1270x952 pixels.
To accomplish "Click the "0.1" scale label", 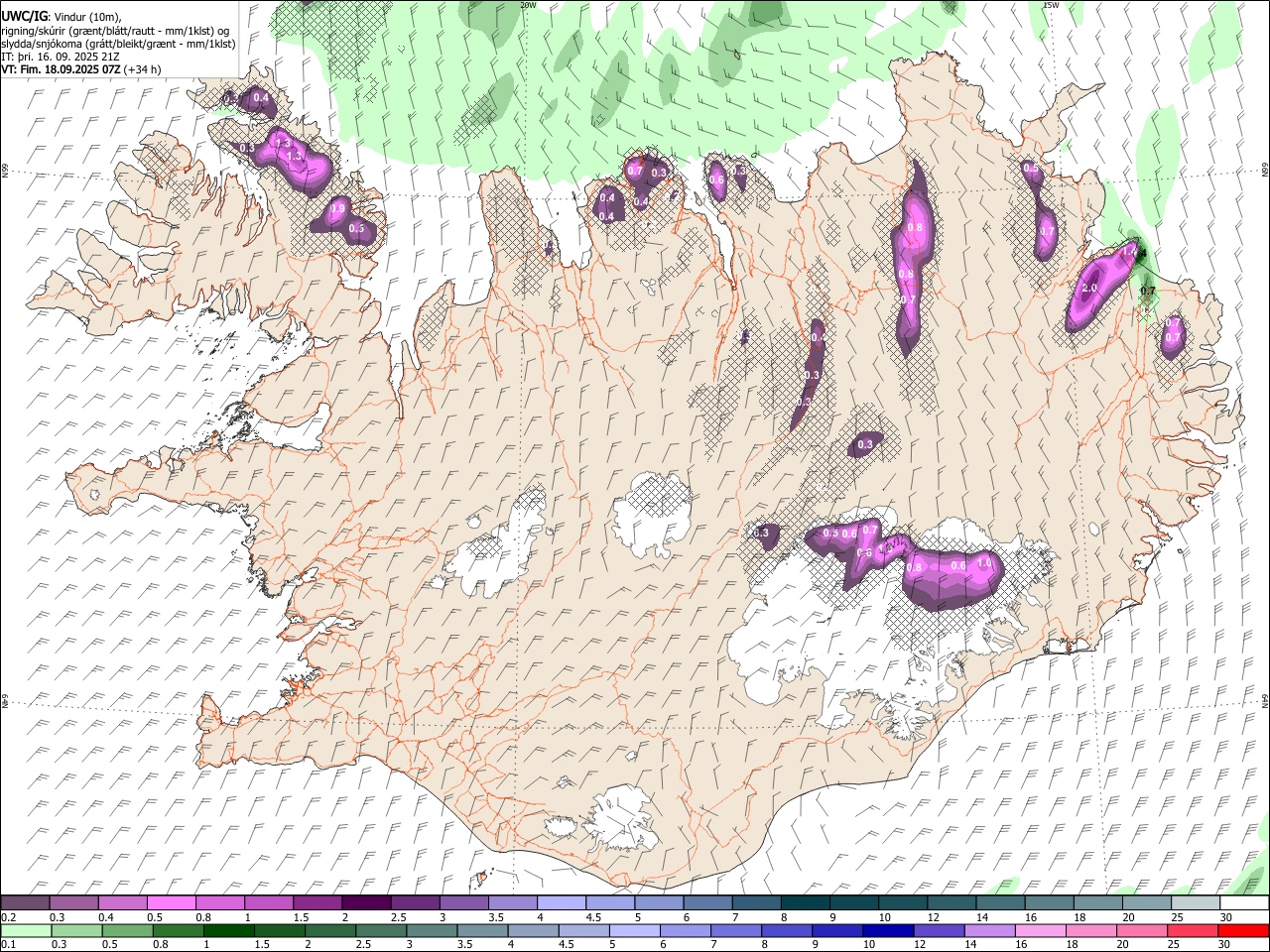I will pyautogui.click(x=9, y=944).
